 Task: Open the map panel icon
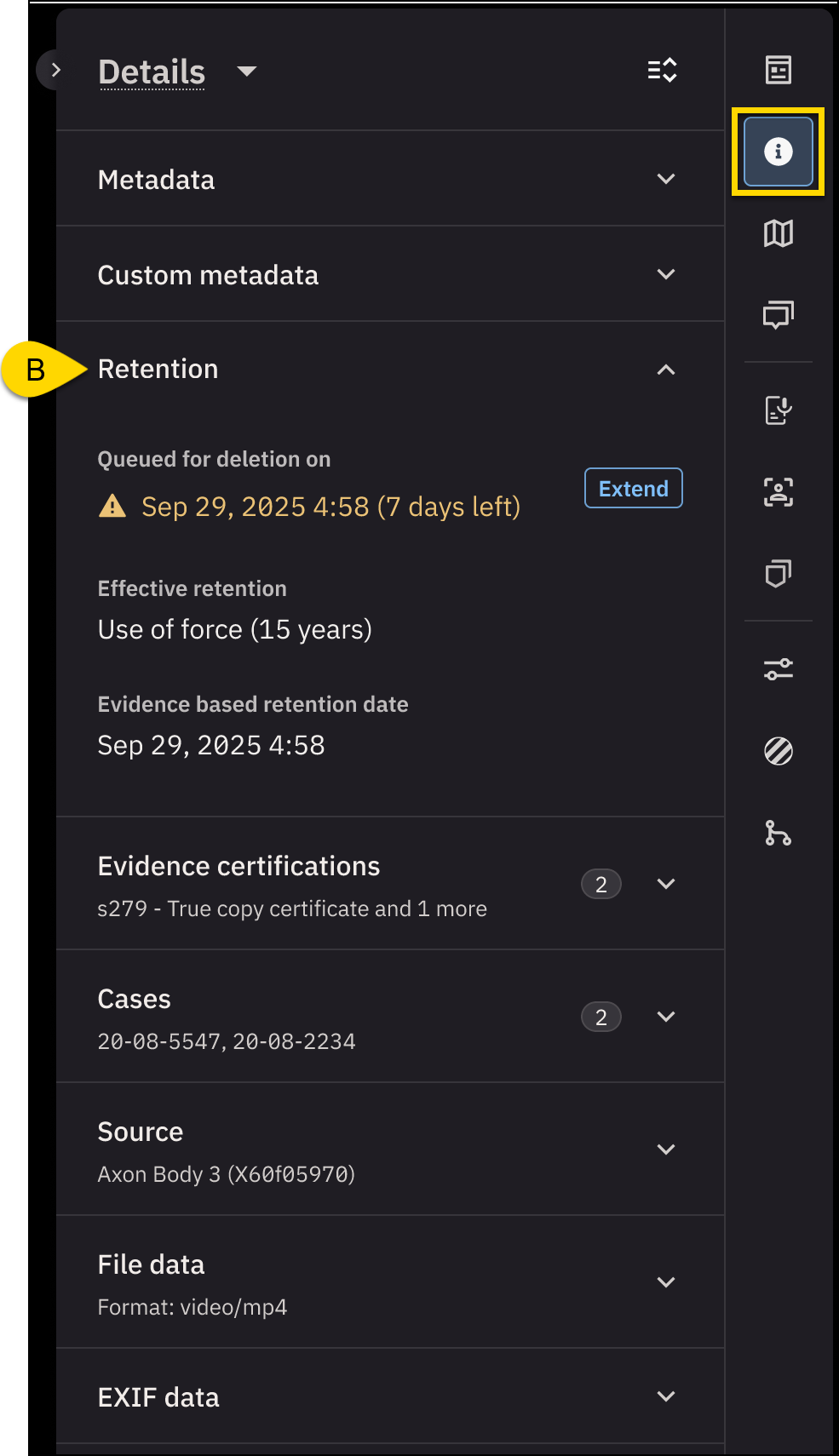pos(778,233)
